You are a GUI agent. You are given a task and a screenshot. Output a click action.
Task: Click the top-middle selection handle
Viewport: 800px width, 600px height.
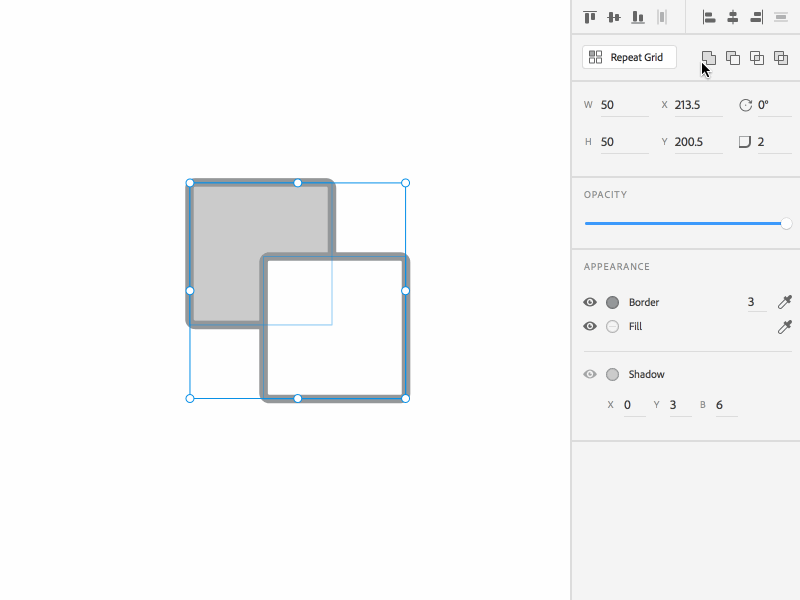point(297,183)
